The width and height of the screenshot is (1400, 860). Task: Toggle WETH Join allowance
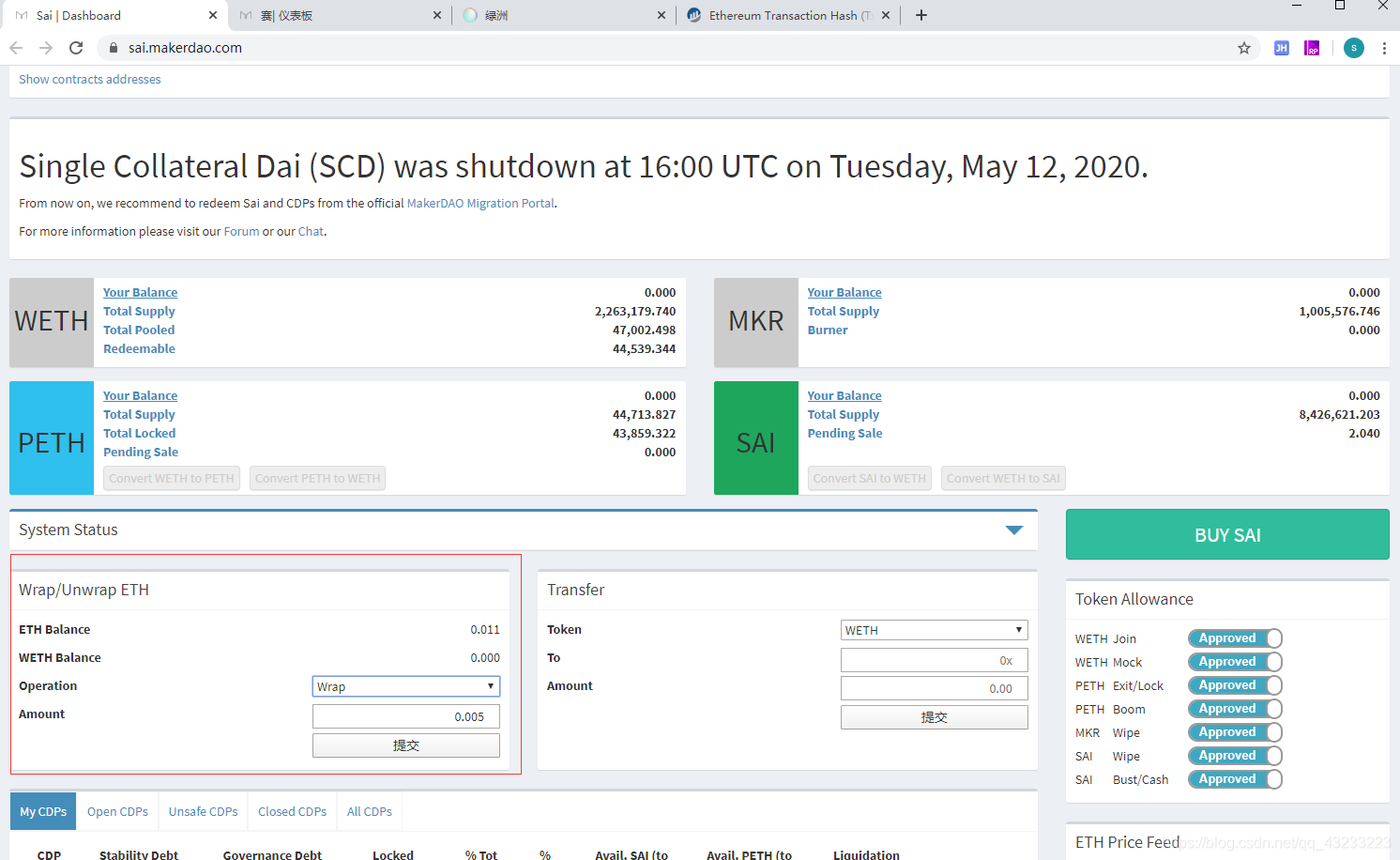[x=1235, y=638]
